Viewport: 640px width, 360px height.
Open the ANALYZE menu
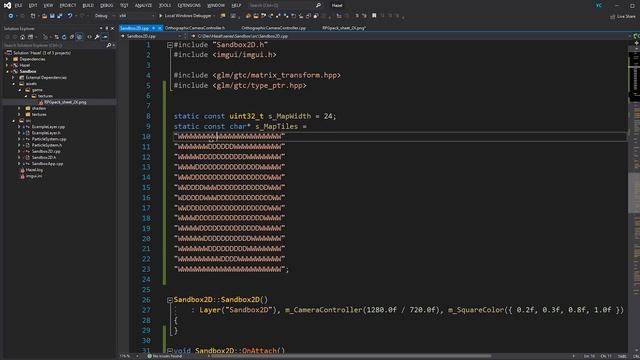click(x=143, y=5)
